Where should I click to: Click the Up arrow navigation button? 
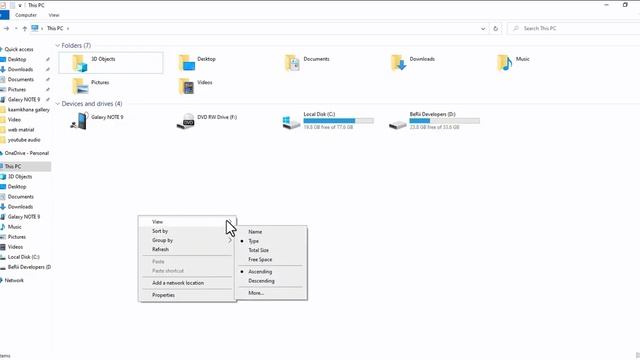coord(24,29)
